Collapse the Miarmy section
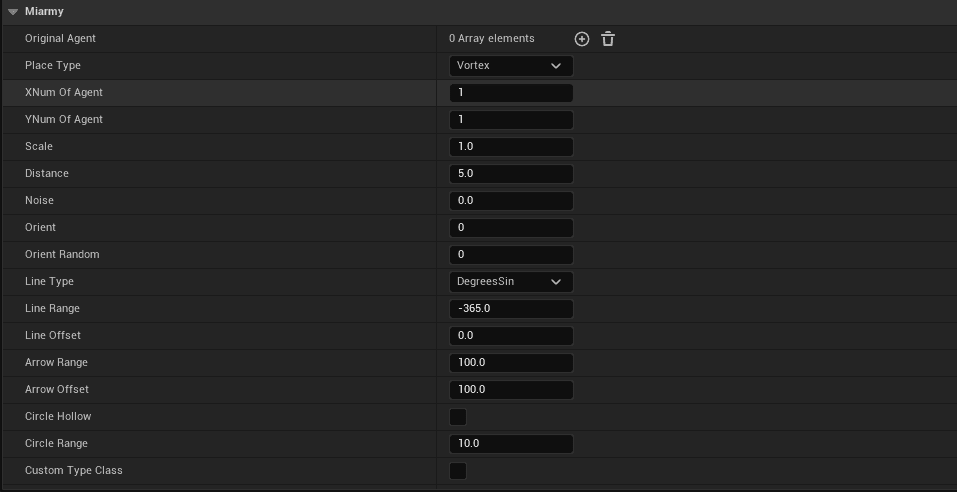 (12, 12)
